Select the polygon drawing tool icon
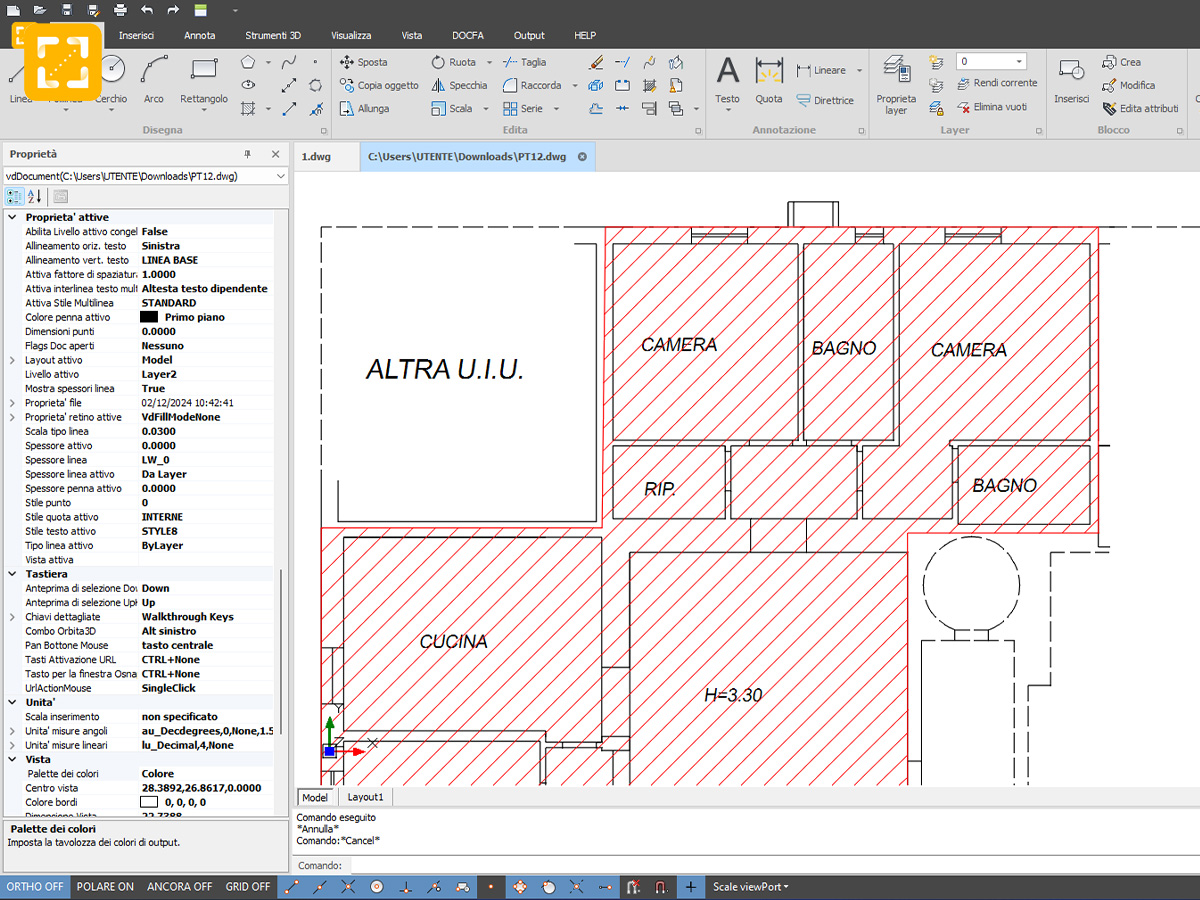This screenshot has height=900, width=1200. coord(248,62)
